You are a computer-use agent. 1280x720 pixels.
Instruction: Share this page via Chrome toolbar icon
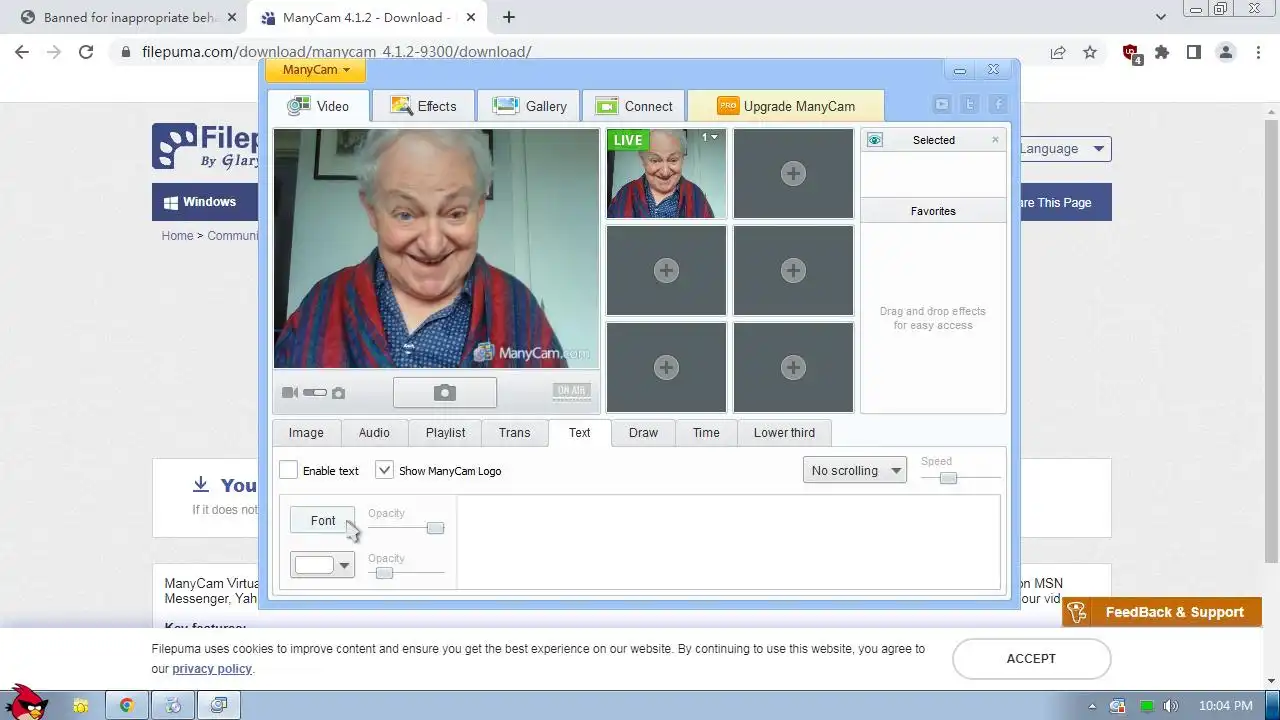1058,52
